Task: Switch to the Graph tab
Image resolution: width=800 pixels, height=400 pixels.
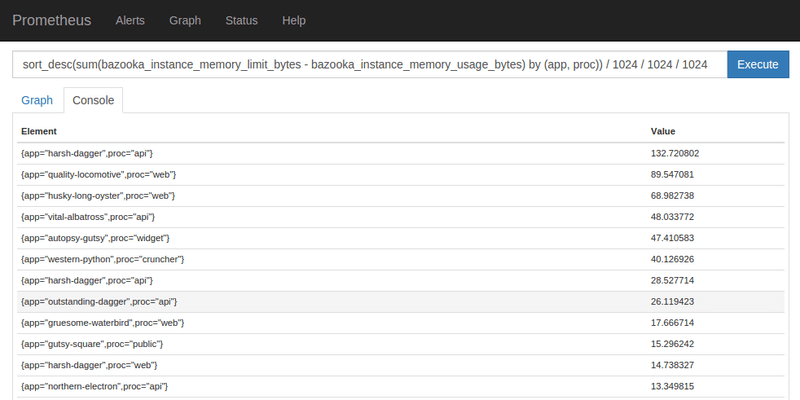Action: (37, 100)
